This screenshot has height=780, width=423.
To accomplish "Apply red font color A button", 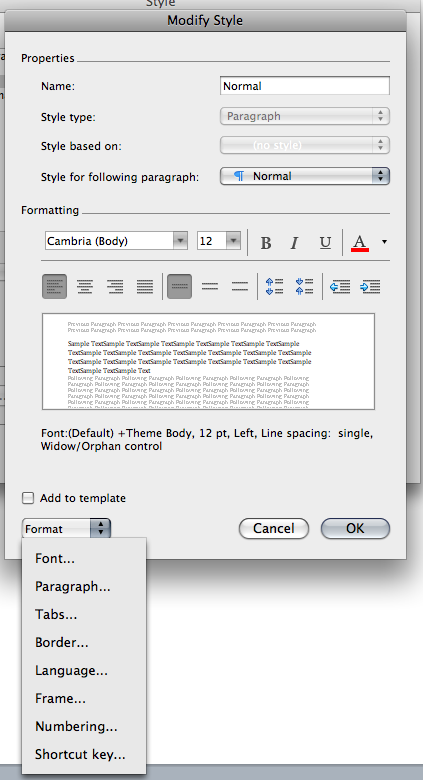I will point(360,242).
